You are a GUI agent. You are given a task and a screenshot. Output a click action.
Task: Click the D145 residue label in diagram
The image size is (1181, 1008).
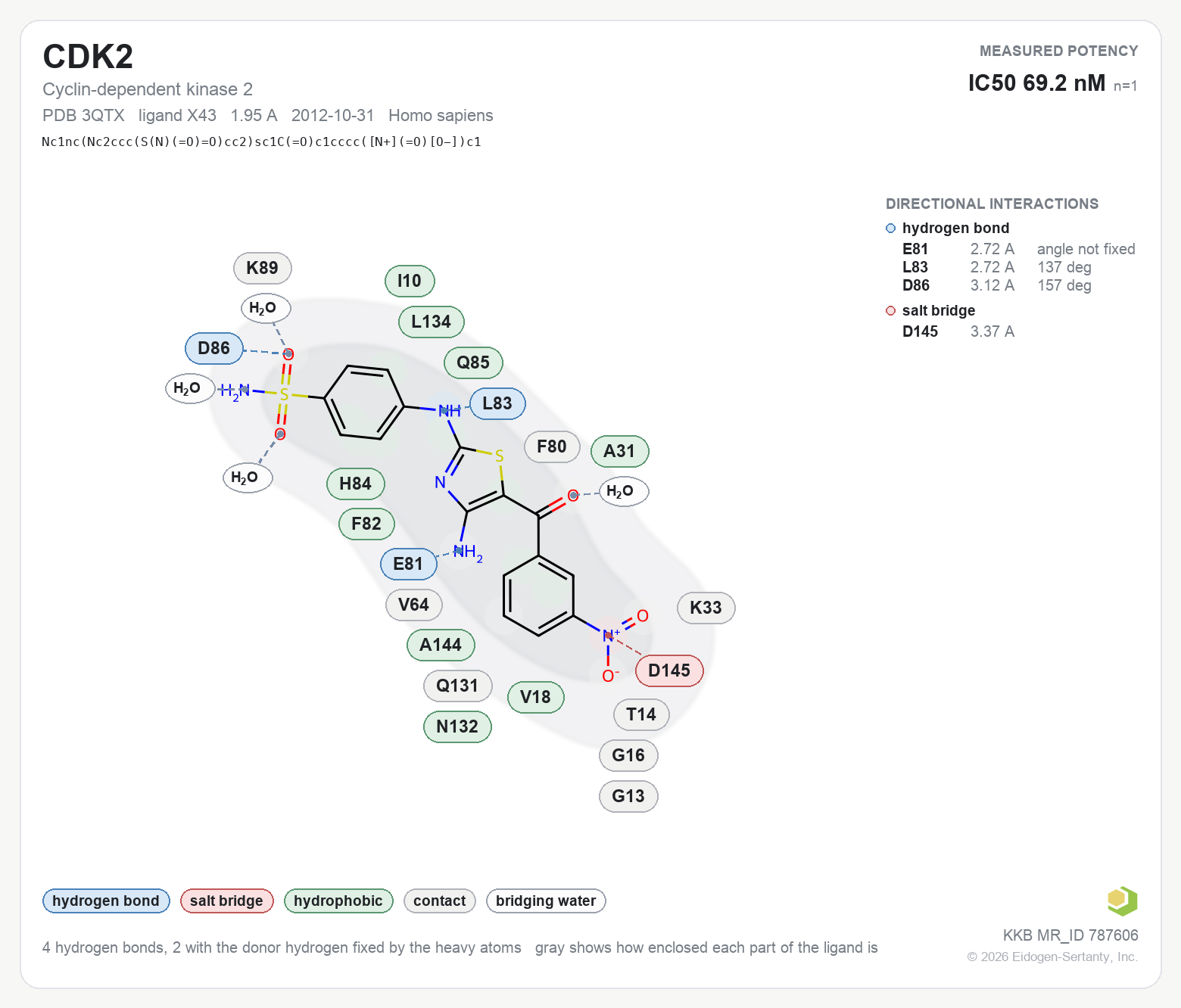point(669,670)
